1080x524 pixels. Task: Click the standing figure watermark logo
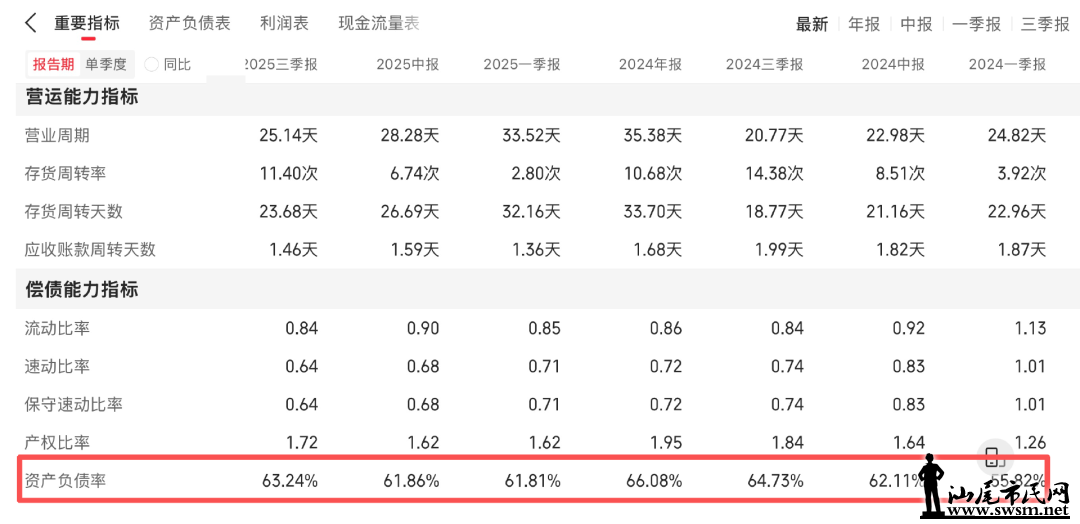[x=932, y=487]
